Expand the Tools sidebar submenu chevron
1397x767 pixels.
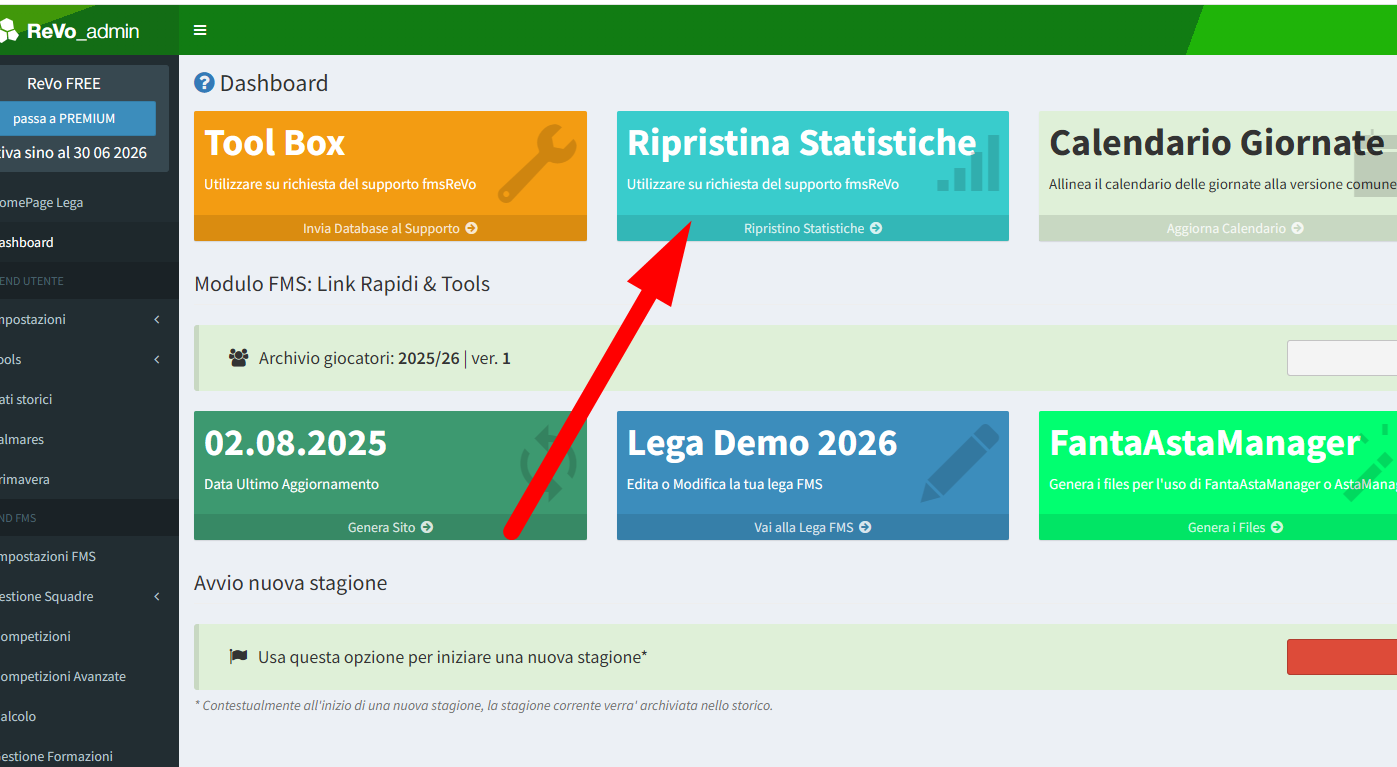pos(157,359)
